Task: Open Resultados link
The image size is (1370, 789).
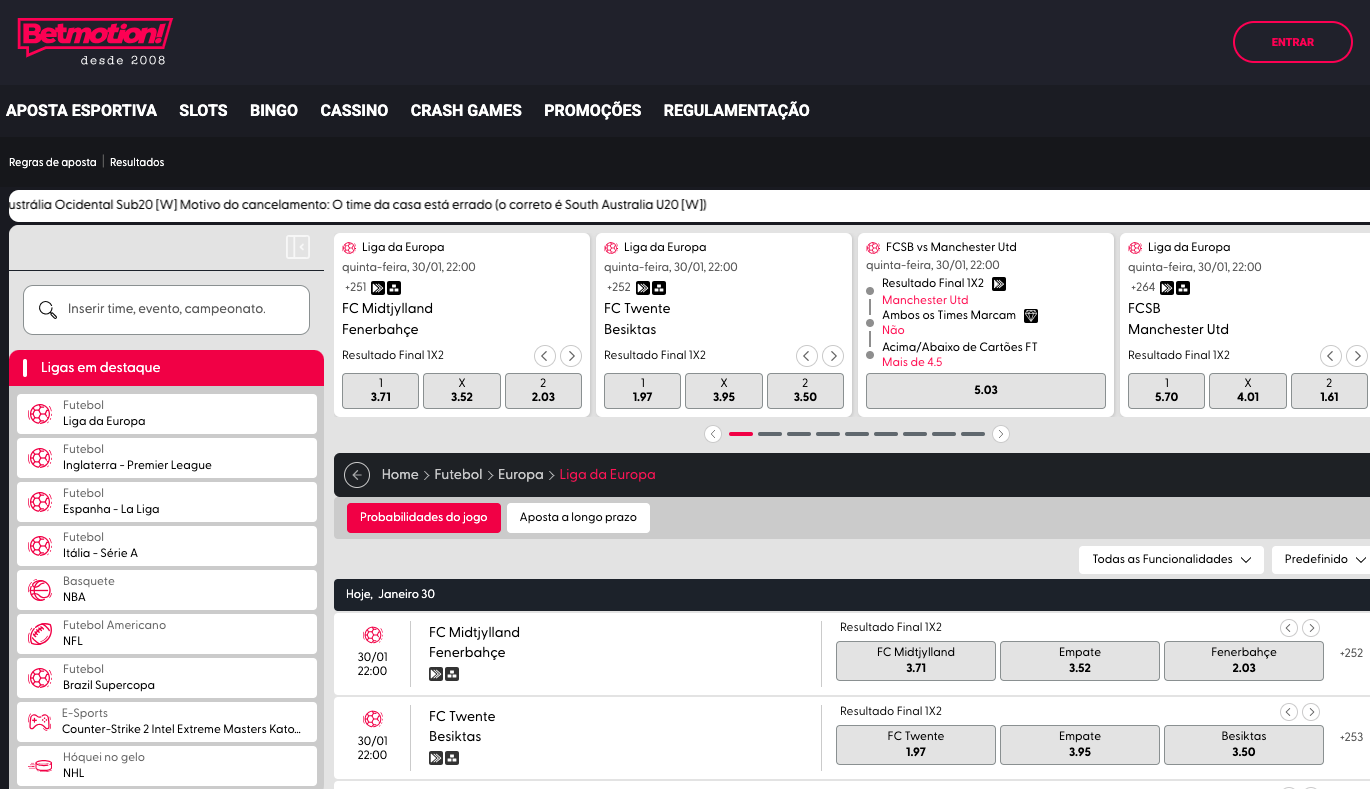Action: (137, 162)
